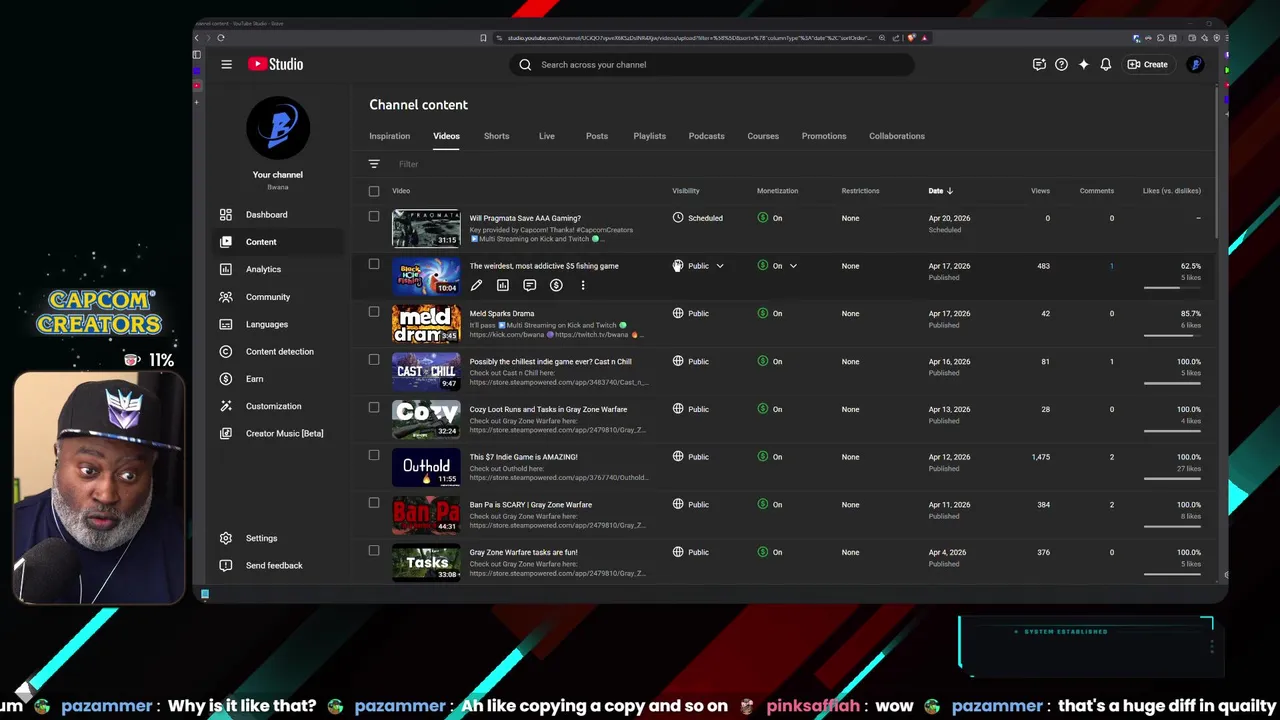Check the Cozy Loot Runs video checkbox
1280x720 pixels.
[374, 407]
